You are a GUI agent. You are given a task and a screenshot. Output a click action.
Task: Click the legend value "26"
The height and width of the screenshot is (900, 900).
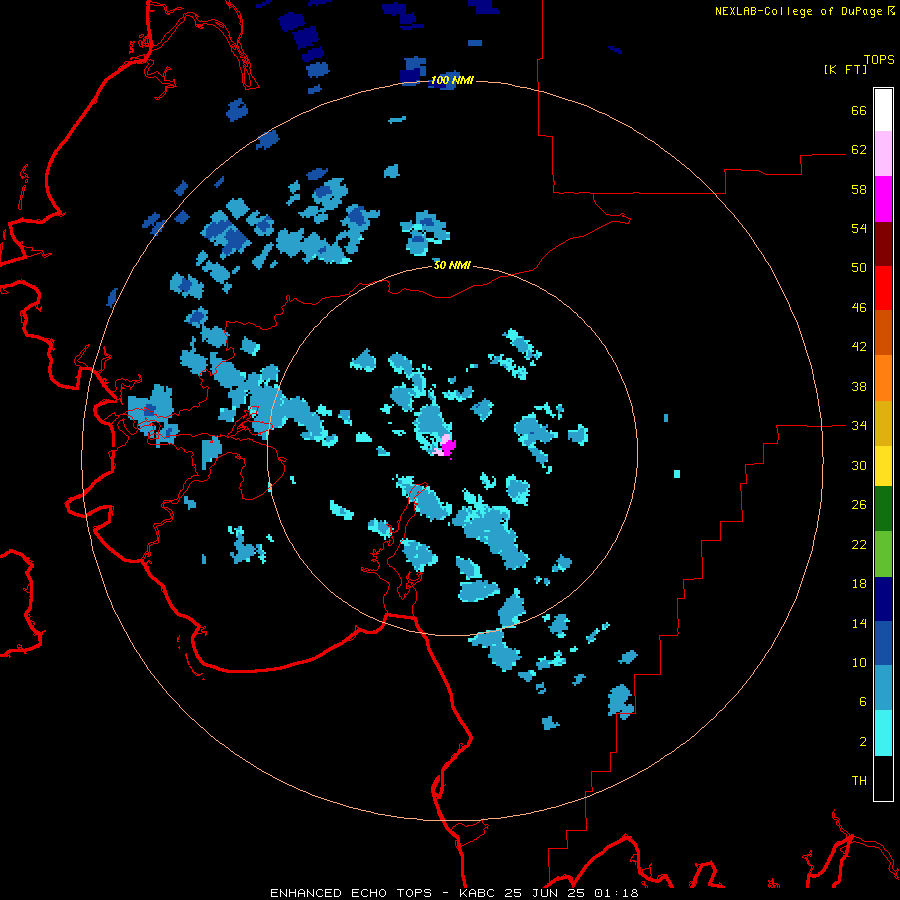tap(859, 505)
